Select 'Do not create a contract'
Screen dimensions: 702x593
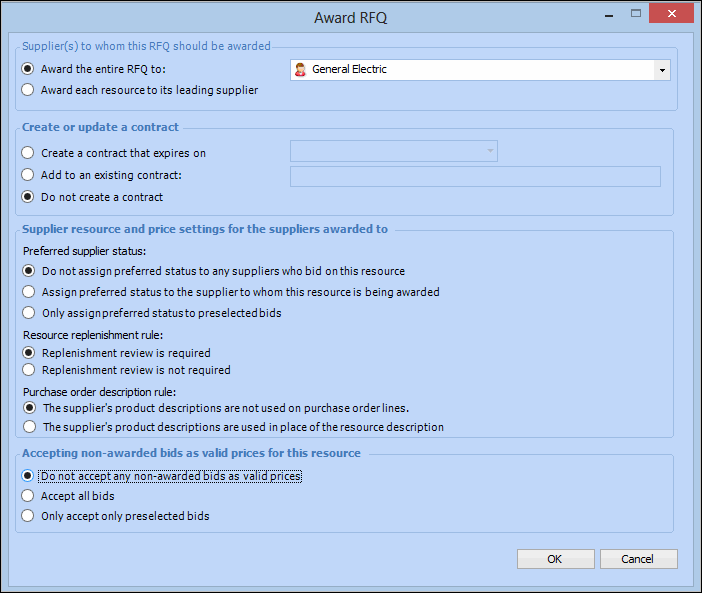point(28,197)
